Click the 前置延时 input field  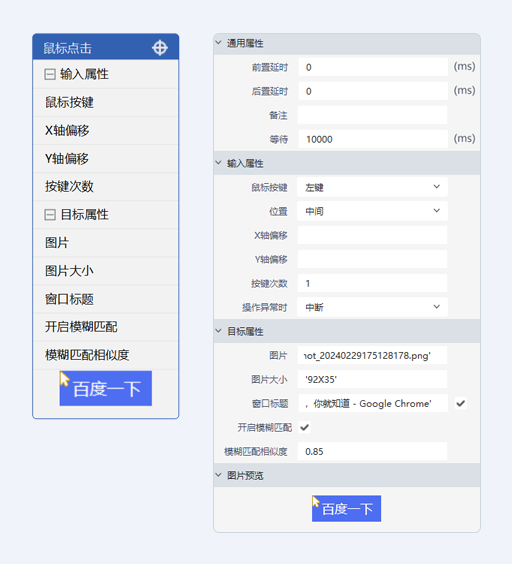(x=373, y=67)
